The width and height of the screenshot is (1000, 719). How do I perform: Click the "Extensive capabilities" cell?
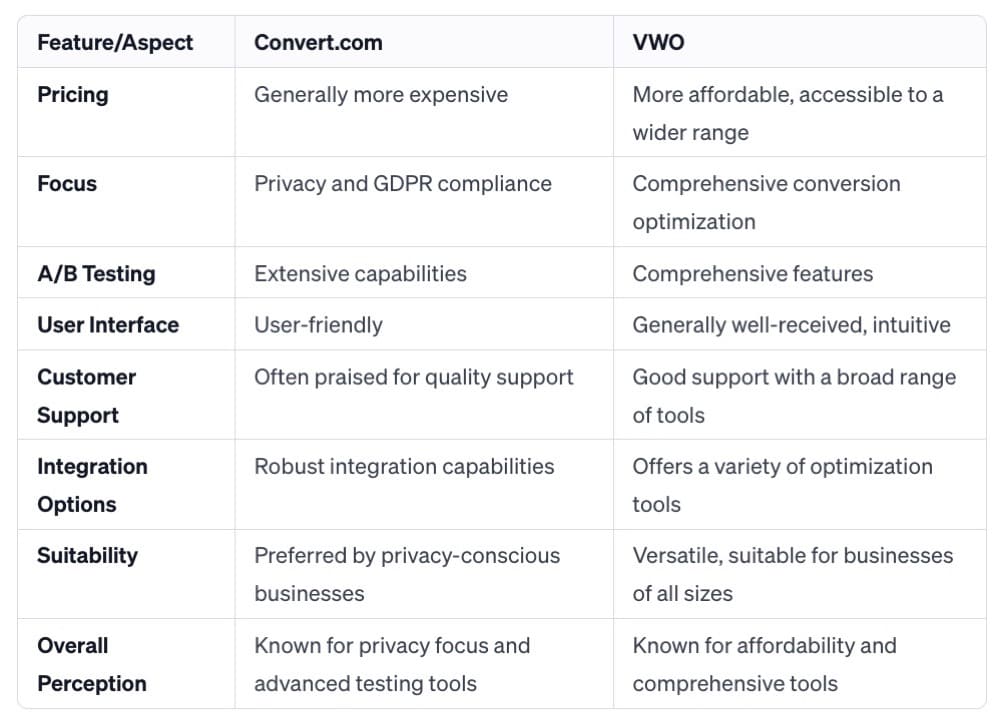360,274
